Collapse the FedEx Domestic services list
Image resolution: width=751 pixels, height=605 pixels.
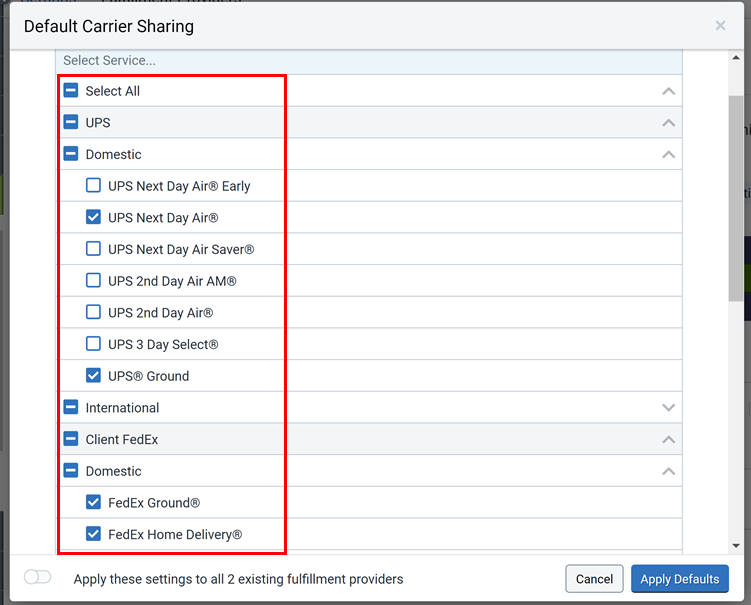tap(668, 471)
